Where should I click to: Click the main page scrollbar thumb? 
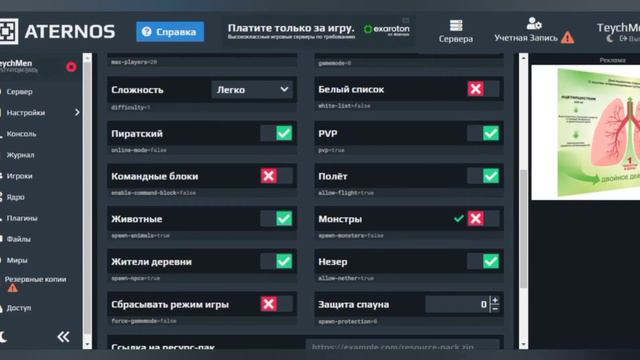pos(524,229)
